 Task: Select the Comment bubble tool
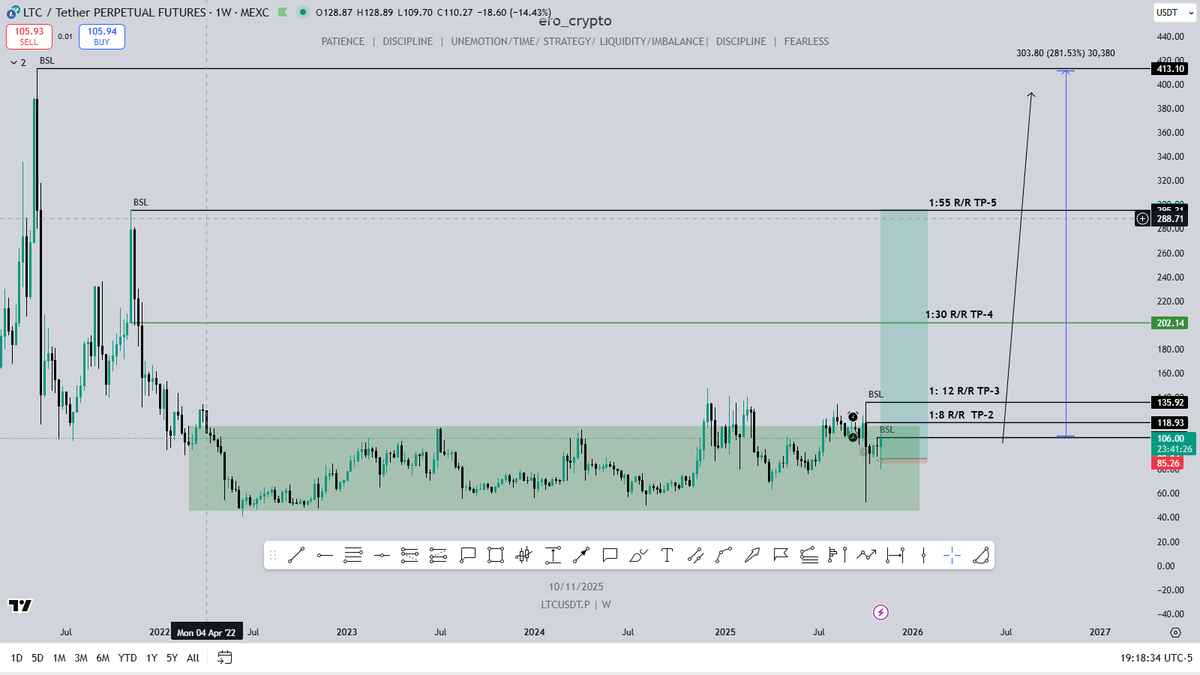click(610, 555)
